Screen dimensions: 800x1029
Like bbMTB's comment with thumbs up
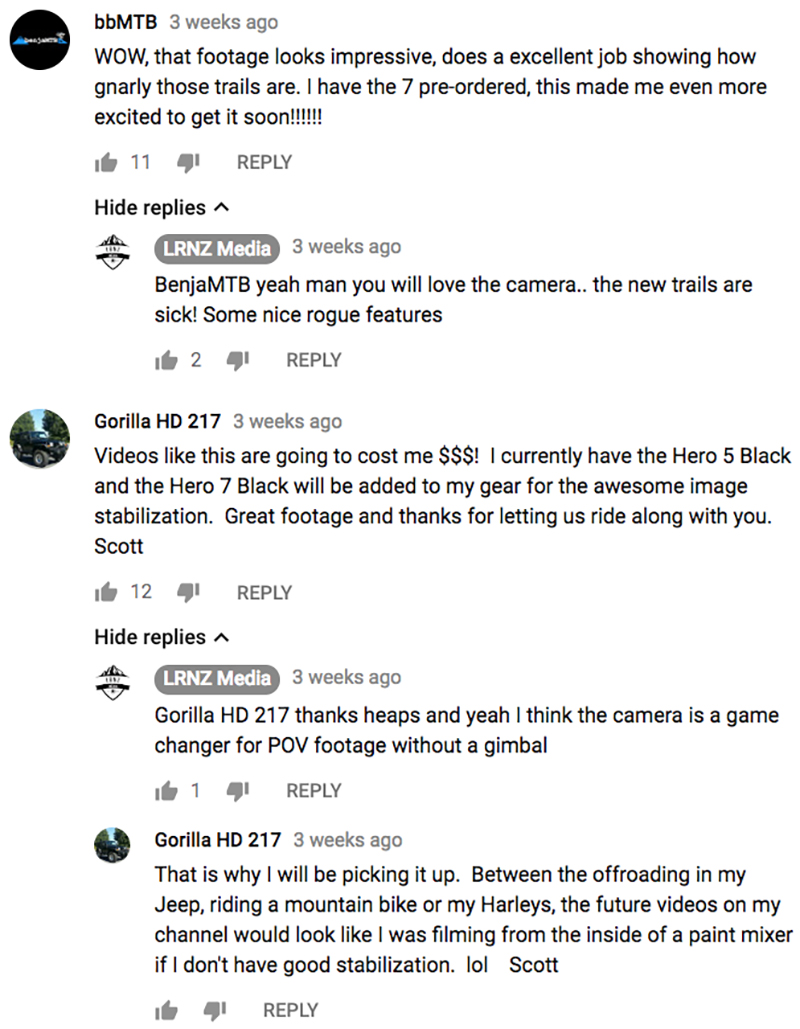[x=106, y=162]
